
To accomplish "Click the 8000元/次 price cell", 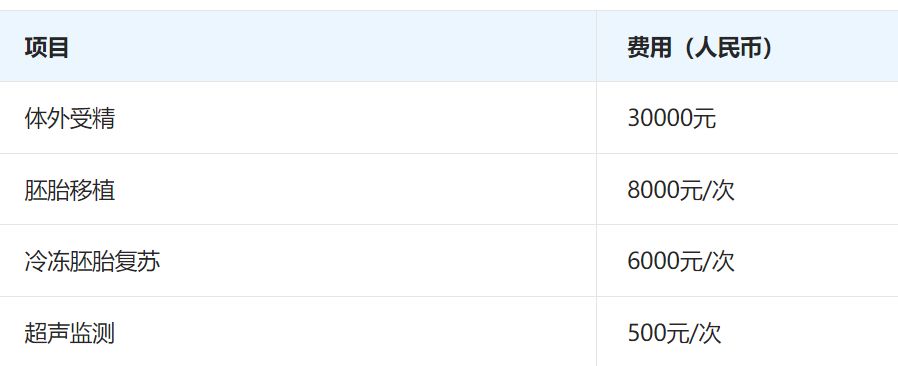I will 747,190.
